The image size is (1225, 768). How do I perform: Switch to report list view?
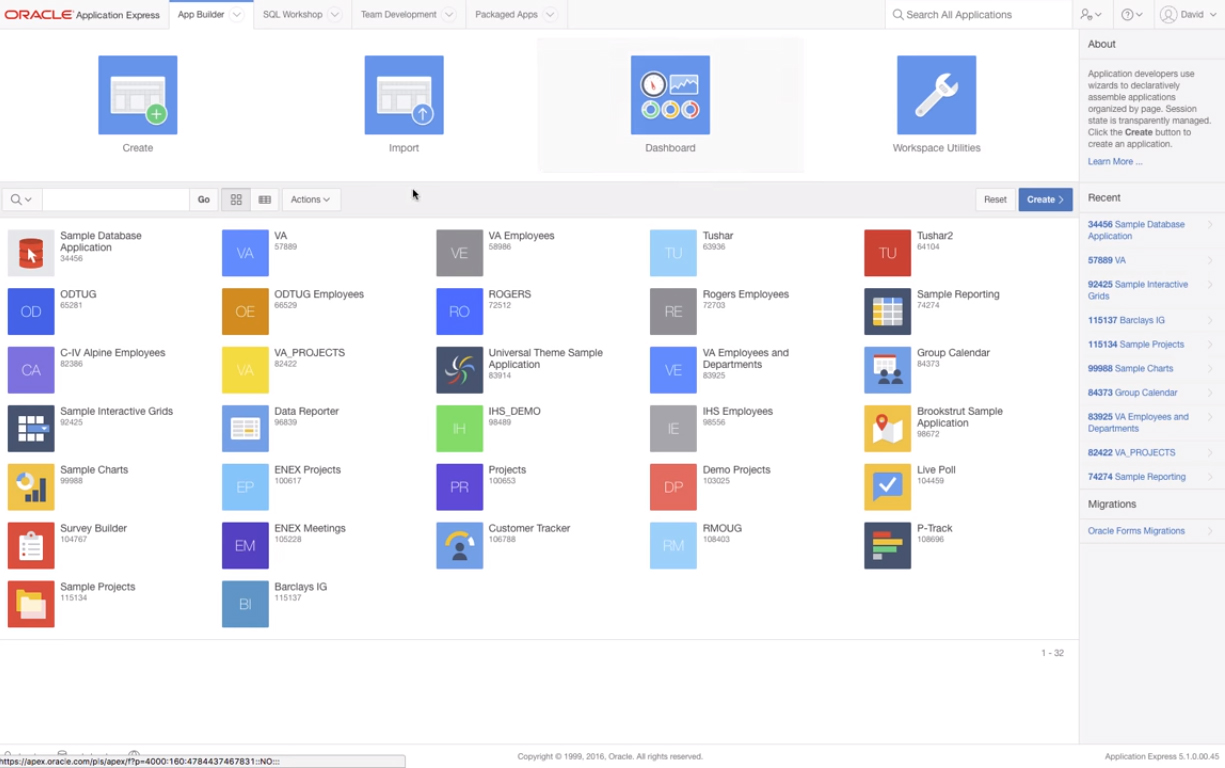(264, 200)
